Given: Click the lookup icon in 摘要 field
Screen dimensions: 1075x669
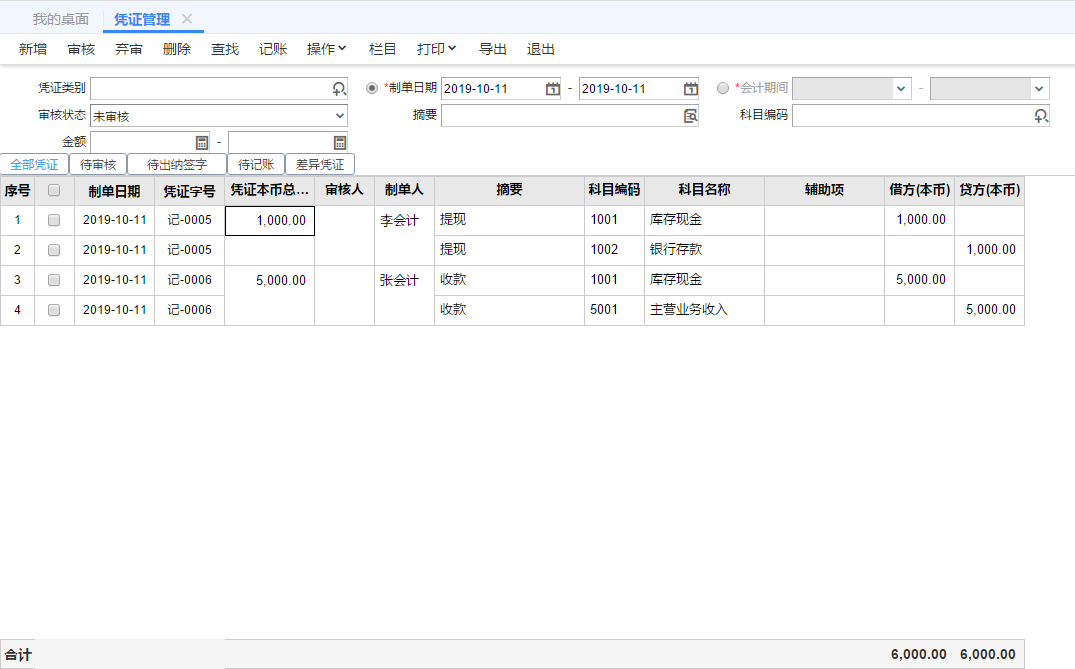Looking at the screenshot, I should [690, 116].
